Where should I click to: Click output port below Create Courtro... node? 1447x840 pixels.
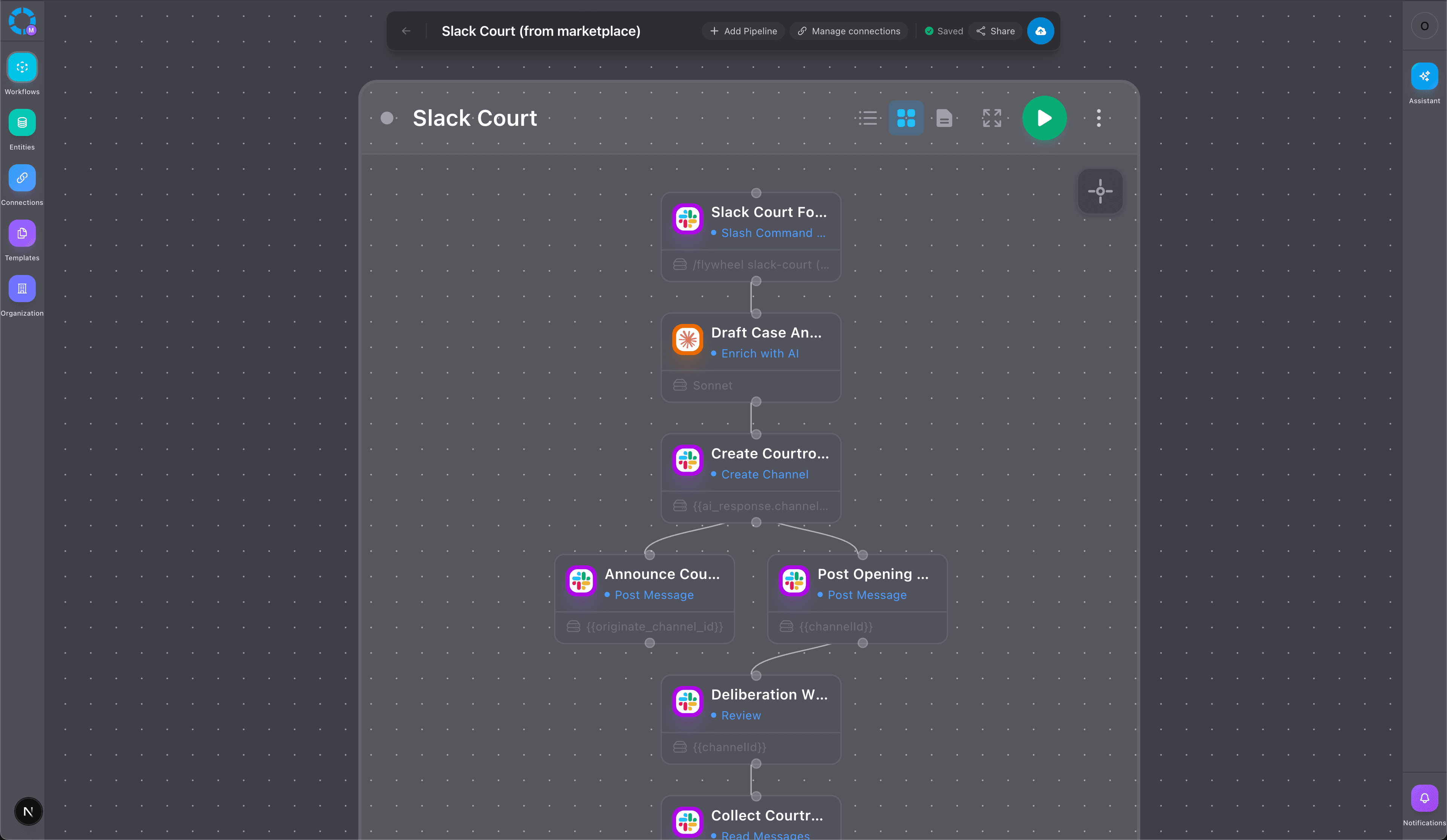tap(756, 522)
